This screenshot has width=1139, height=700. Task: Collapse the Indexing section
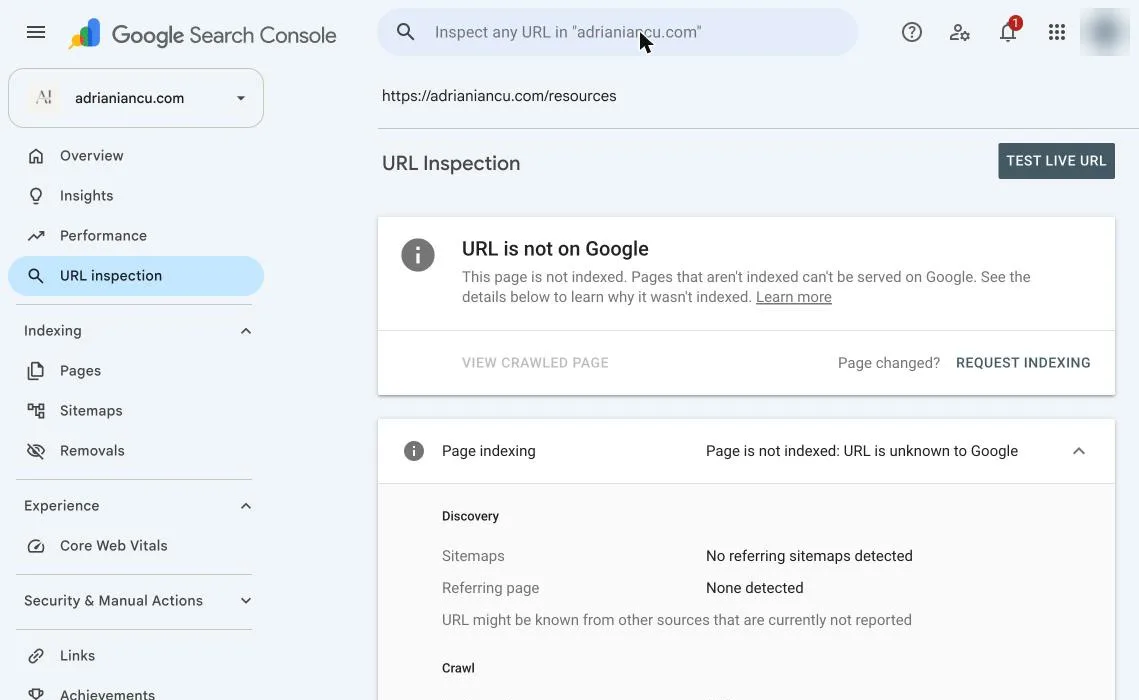tap(246, 331)
